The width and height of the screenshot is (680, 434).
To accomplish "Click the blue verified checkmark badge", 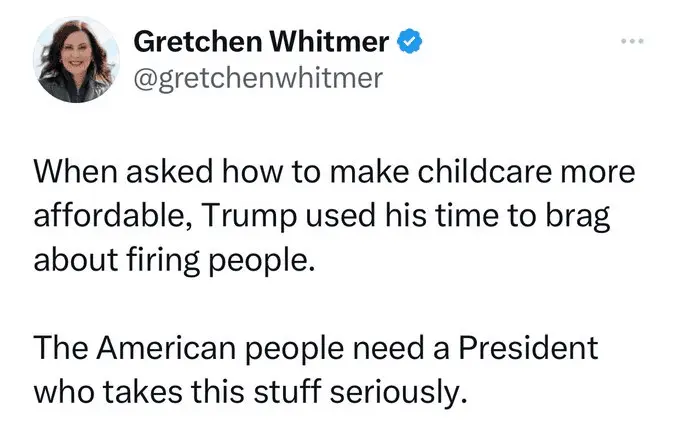I will tap(407, 42).
